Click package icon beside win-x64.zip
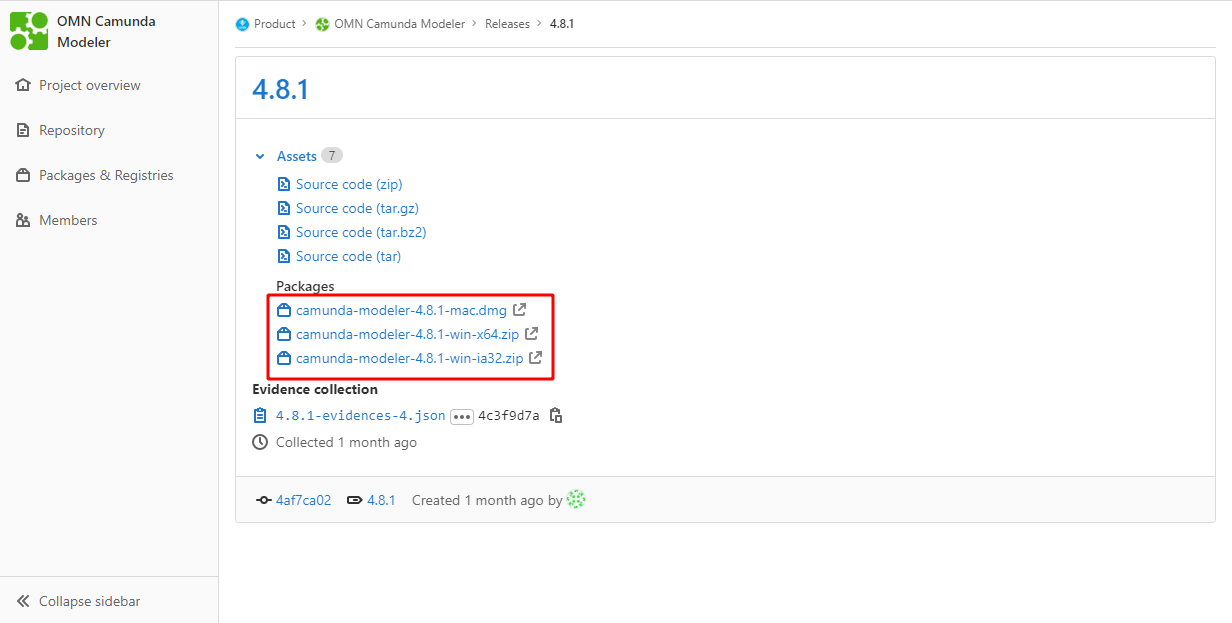The height and width of the screenshot is (623, 1232). pyautogui.click(x=283, y=334)
